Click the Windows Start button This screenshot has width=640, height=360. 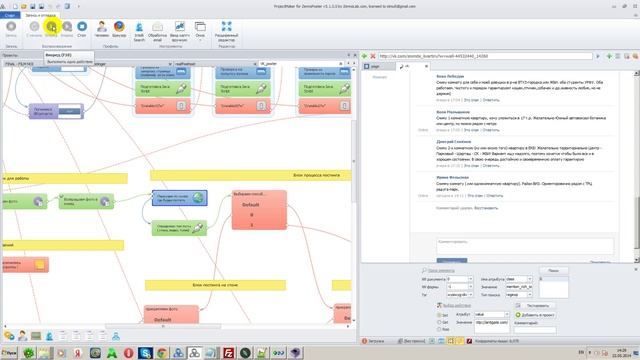click(9, 353)
